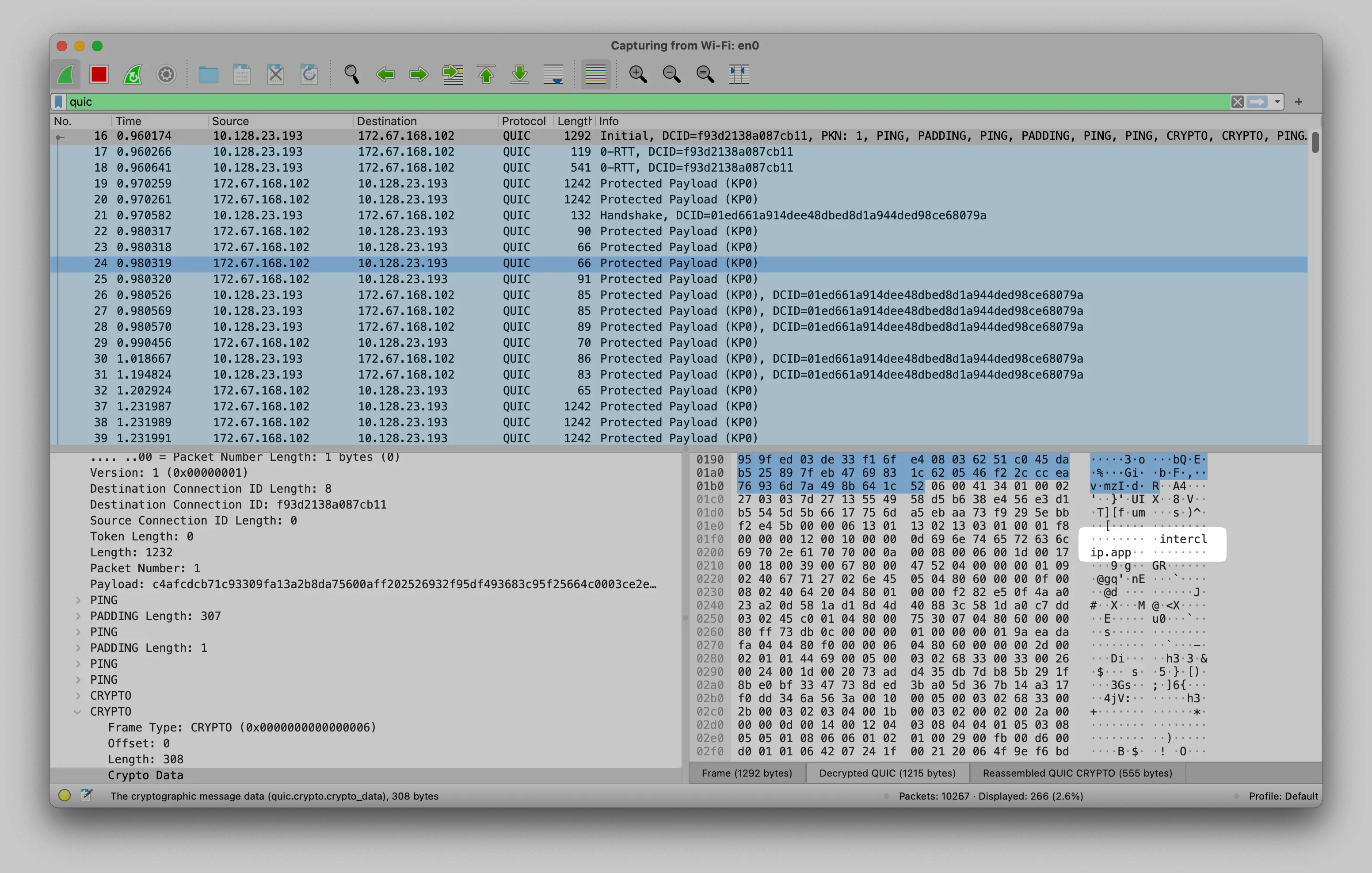Add a filter button with plus
Screen dimensions: 1372x873
point(1299,102)
